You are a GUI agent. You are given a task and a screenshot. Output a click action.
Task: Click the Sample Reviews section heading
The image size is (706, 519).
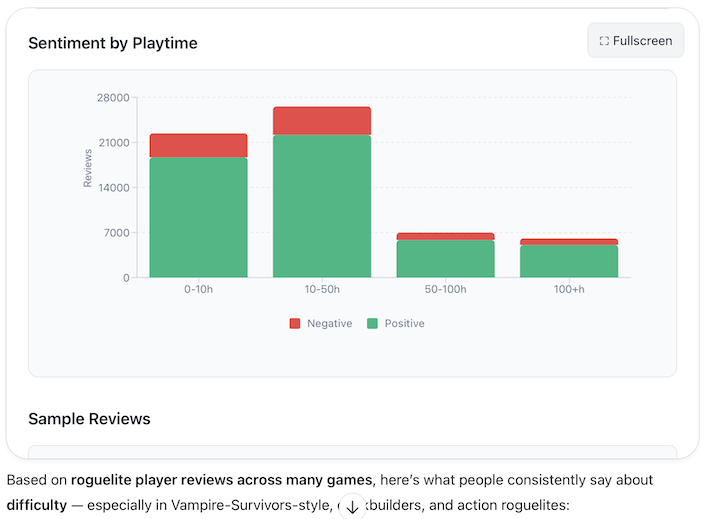[89, 418]
